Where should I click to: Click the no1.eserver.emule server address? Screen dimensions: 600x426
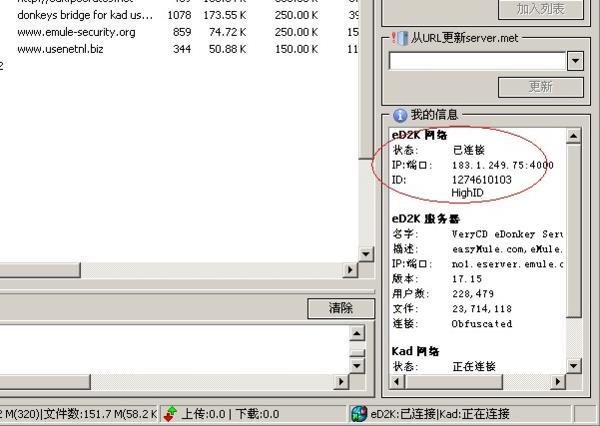[x=507, y=264]
